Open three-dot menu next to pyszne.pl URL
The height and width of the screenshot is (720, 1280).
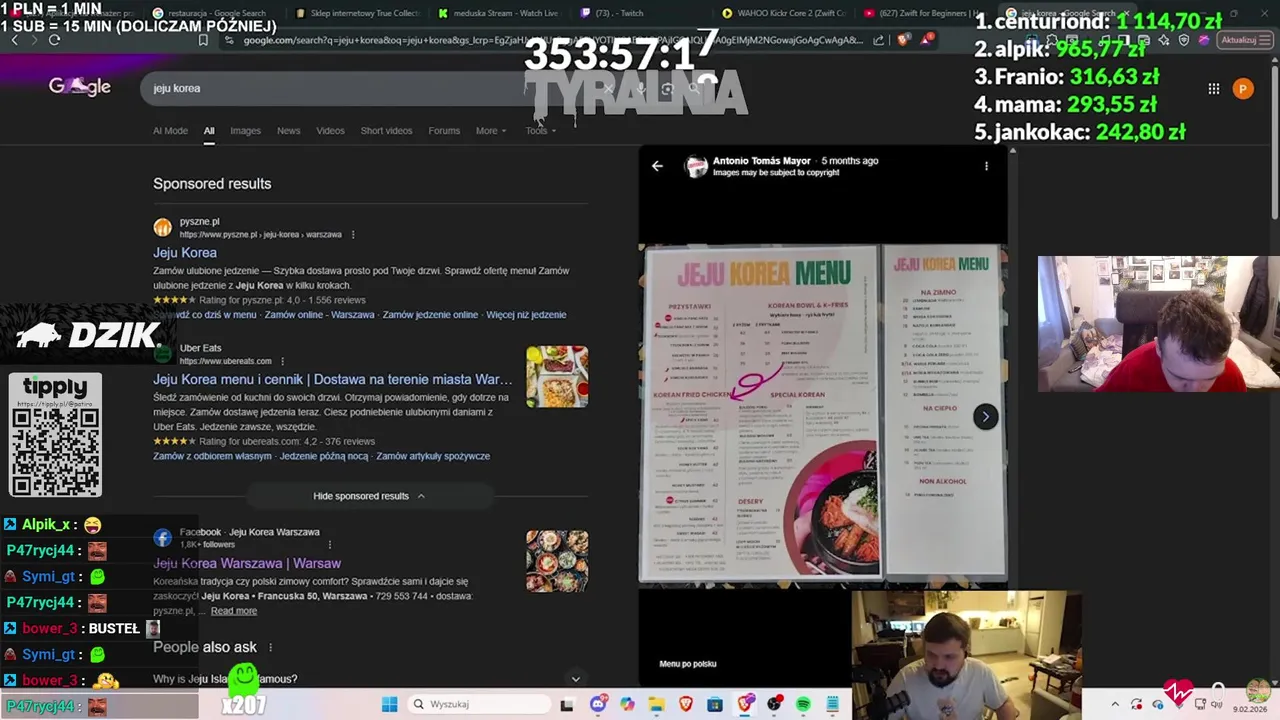point(353,235)
